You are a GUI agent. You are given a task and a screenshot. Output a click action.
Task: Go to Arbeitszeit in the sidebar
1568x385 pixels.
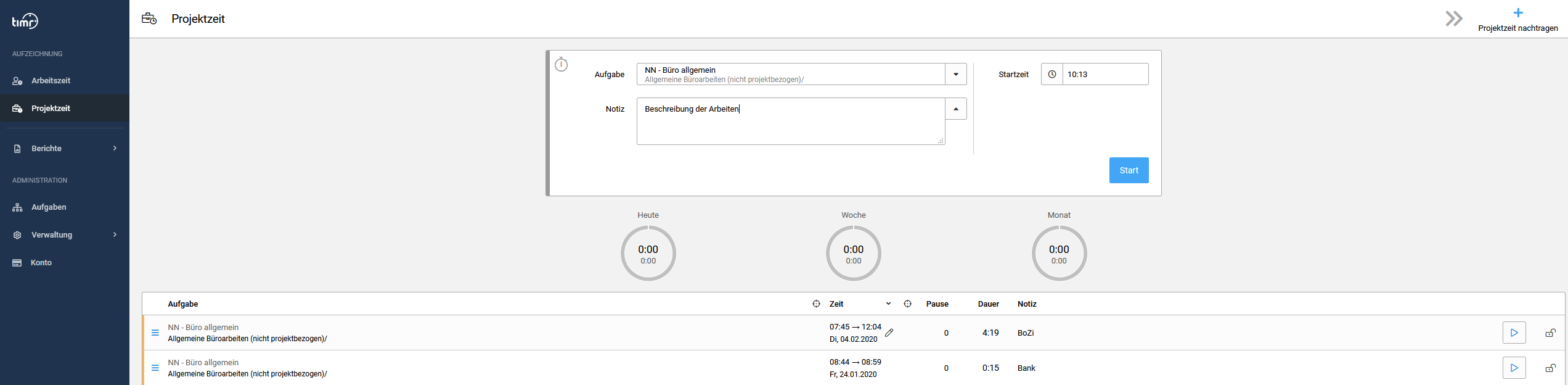coord(51,81)
